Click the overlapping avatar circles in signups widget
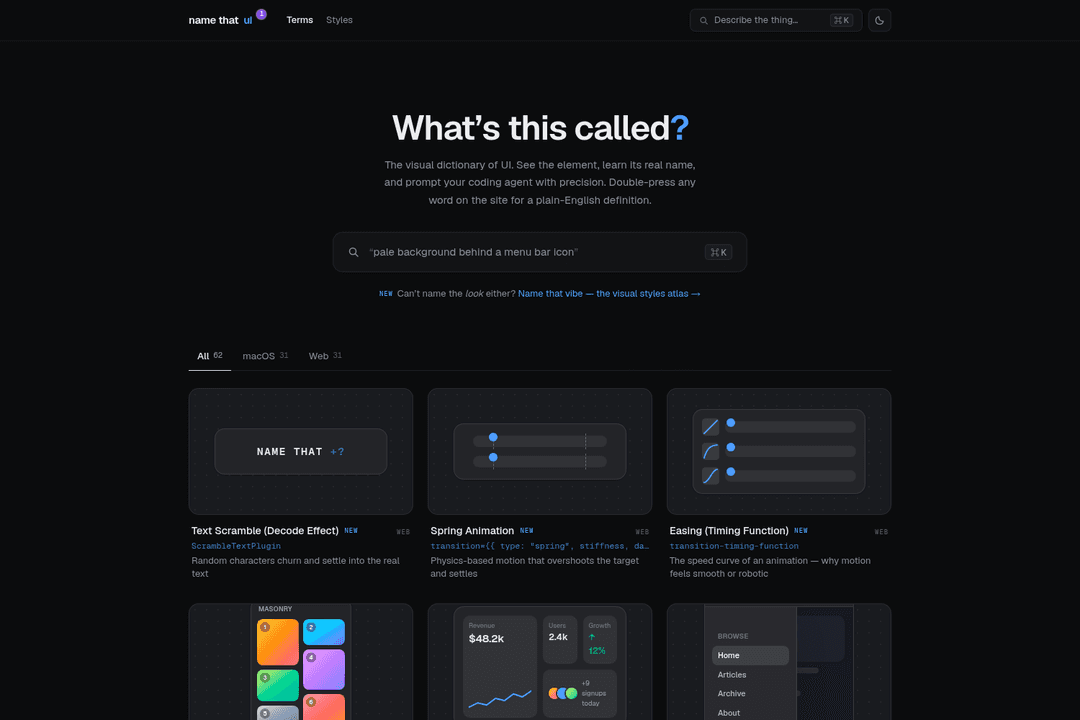 [563, 693]
